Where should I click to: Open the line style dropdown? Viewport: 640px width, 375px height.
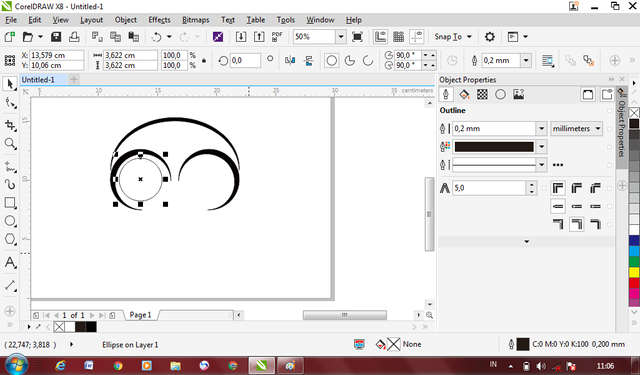tap(541, 165)
